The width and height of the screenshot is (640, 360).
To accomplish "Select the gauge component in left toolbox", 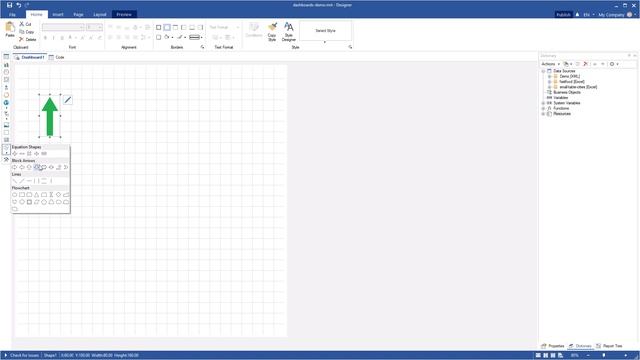I will tap(6, 72).
